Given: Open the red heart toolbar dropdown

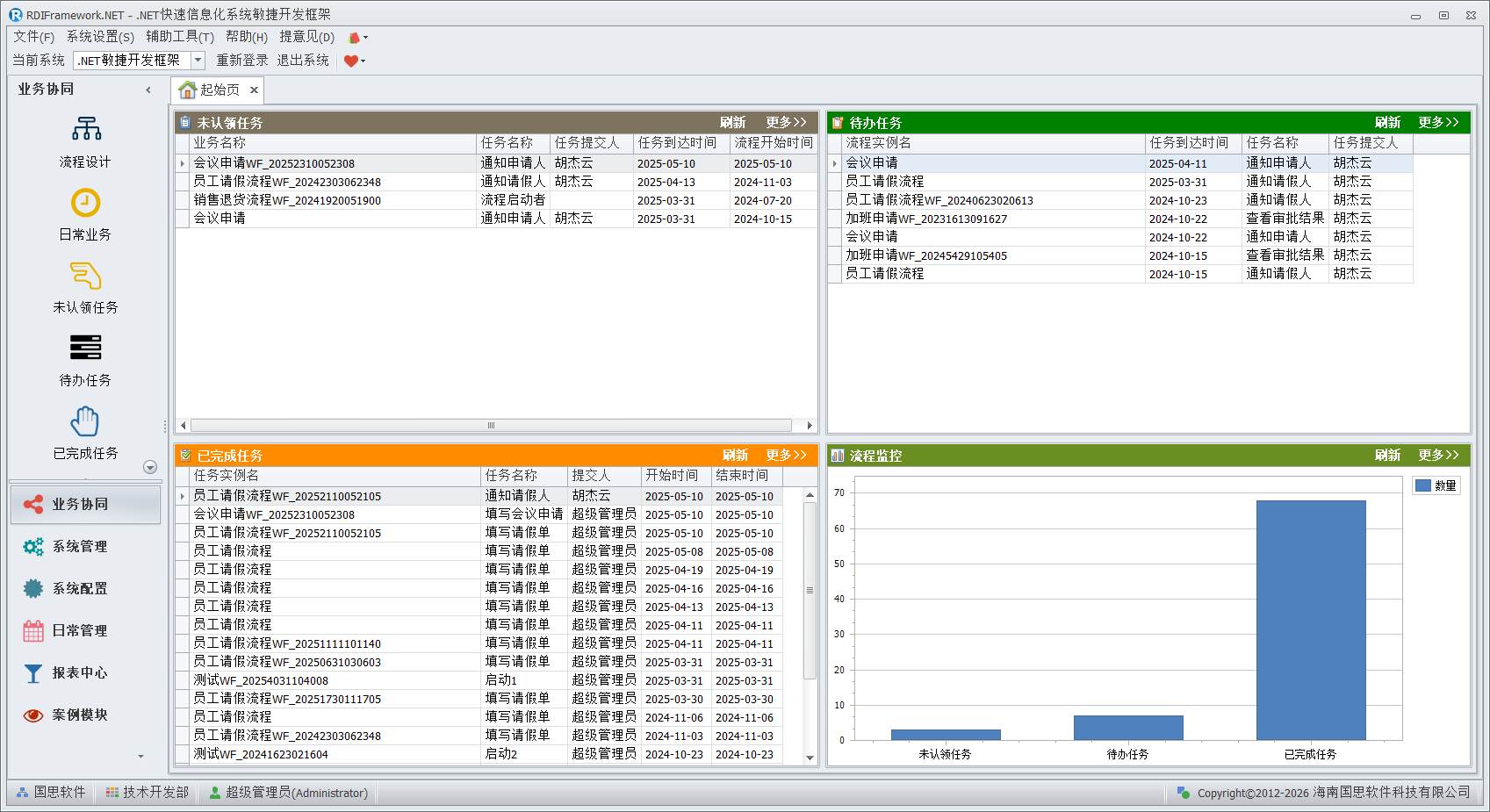Looking at the screenshot, I should 355,61.
